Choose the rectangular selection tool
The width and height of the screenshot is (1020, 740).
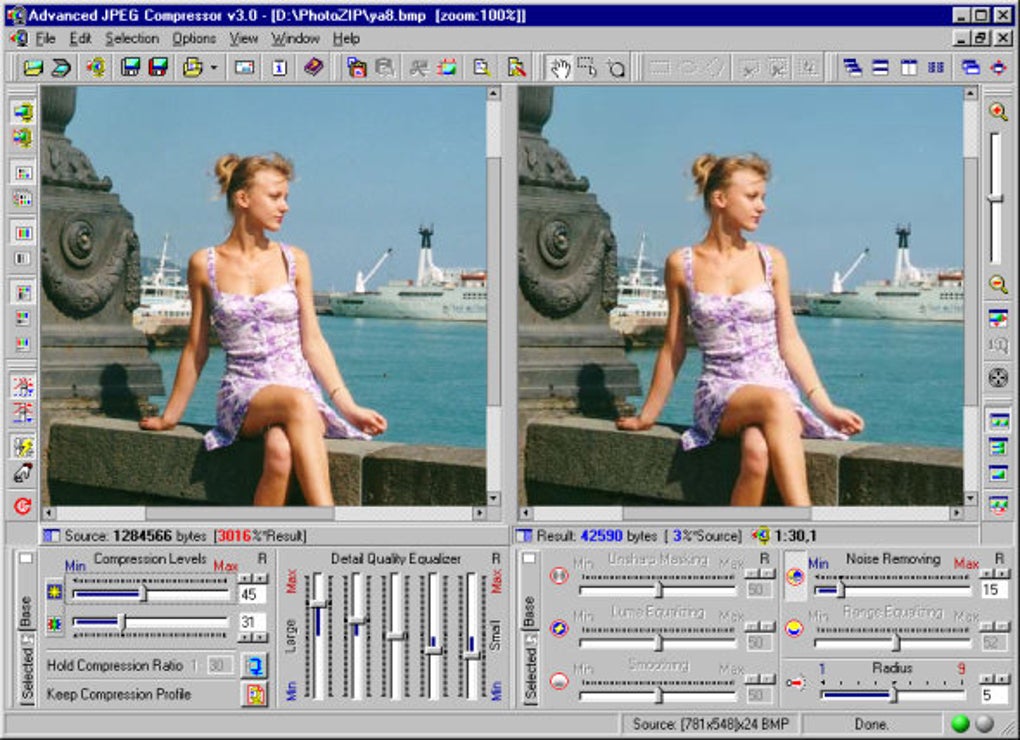click(587, 68)
